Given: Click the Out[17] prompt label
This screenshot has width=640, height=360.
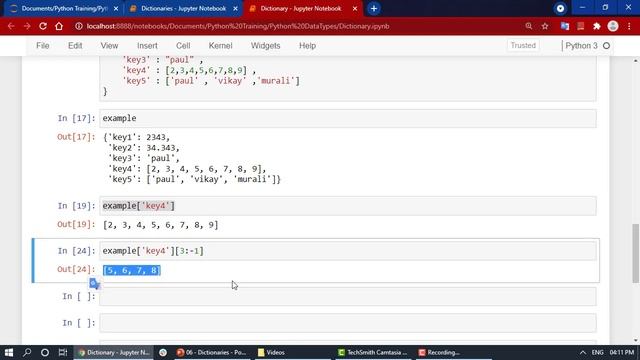Looking at the screenshot, I should point(76,137).
